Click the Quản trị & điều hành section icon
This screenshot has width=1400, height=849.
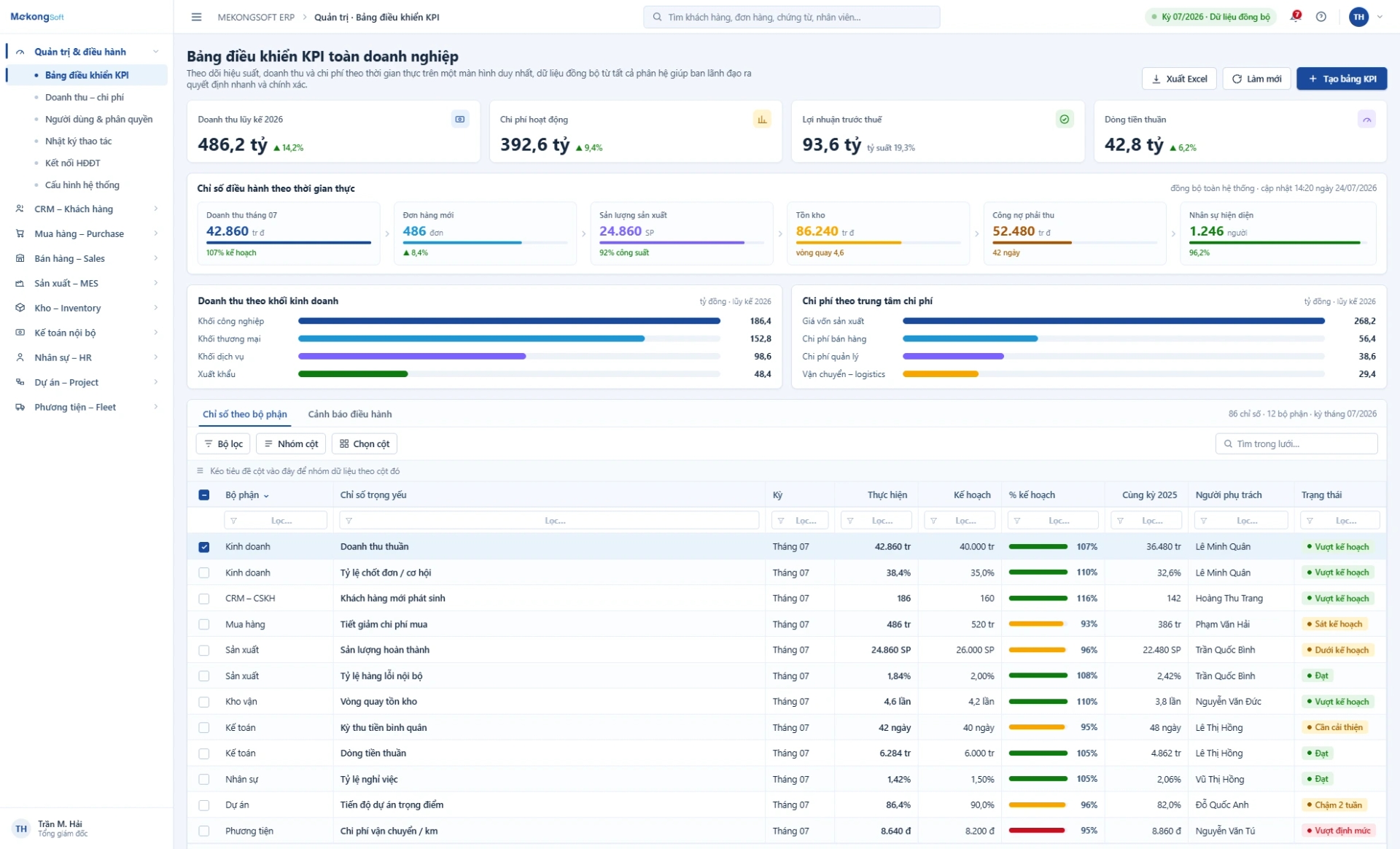20,52
